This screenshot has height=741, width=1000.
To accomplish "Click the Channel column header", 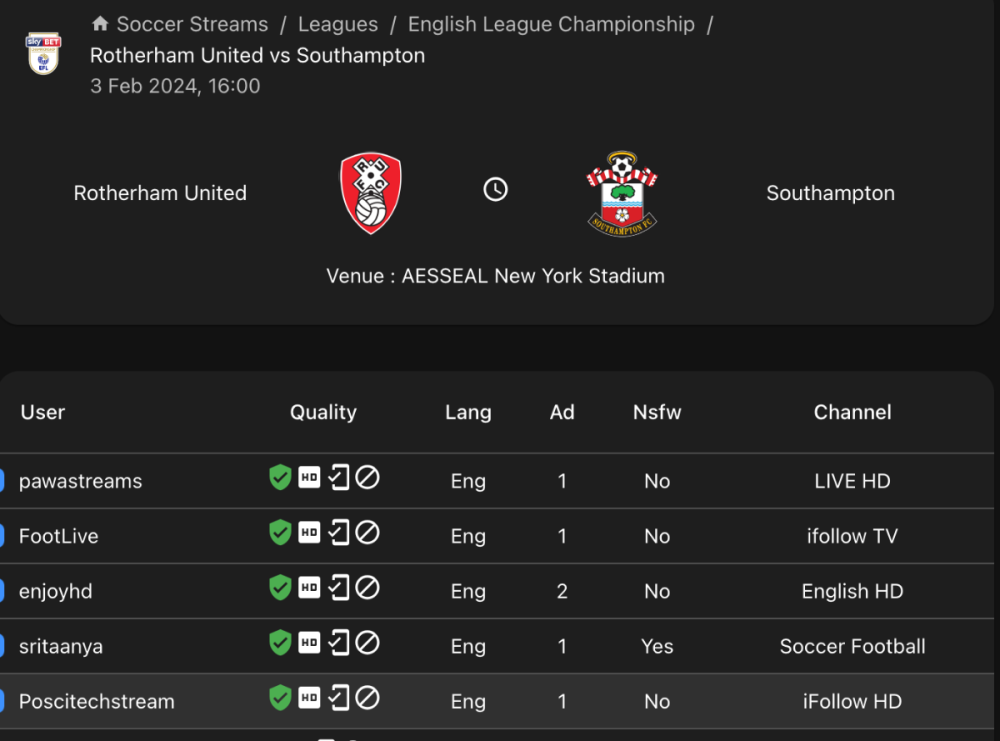I will click(852, 412).
